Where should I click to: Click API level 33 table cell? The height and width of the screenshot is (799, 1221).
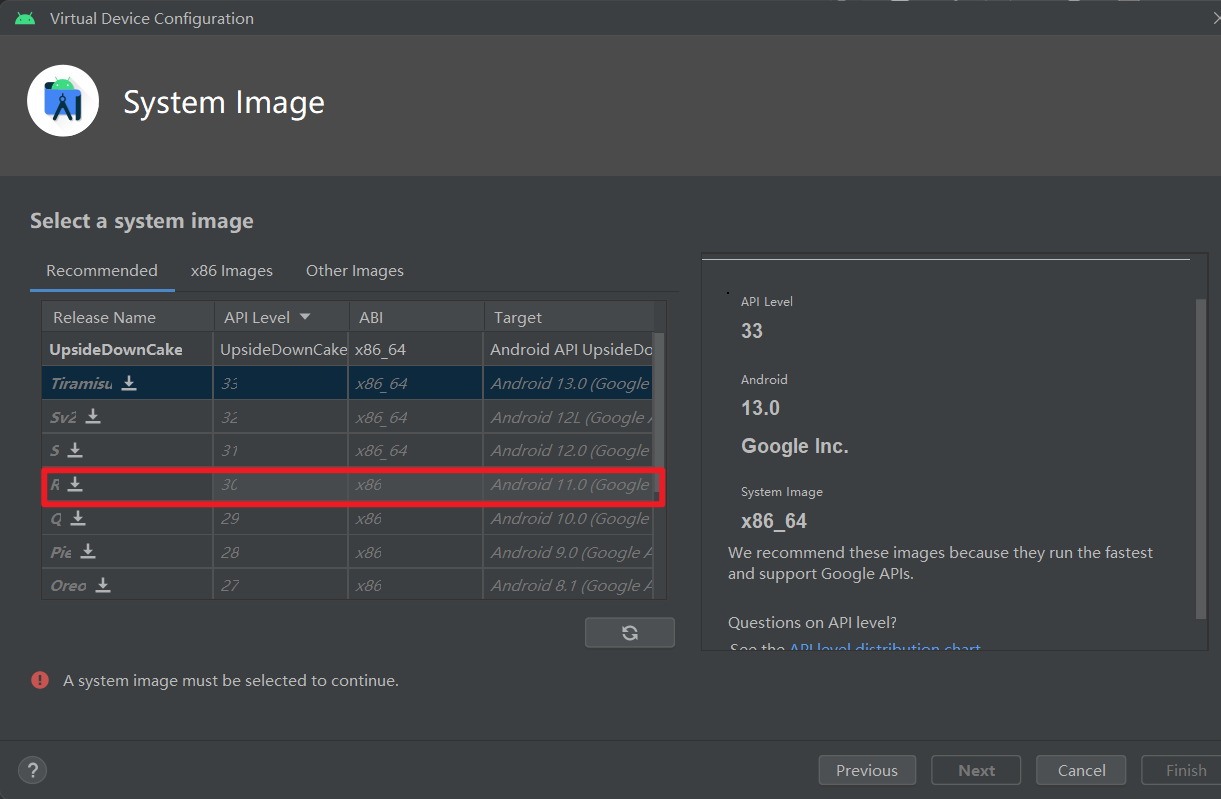[x=281, y=383]
